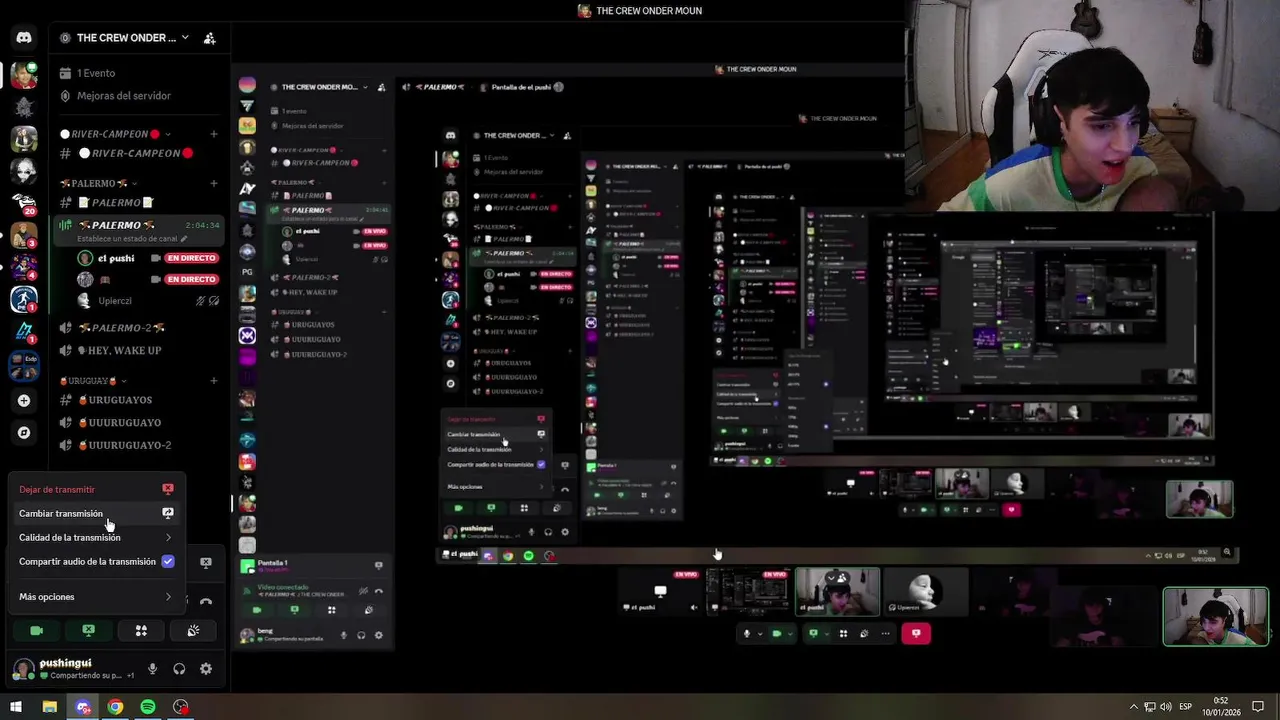
Task: Click the volume icon in system tray
Action: [1165, 707]
